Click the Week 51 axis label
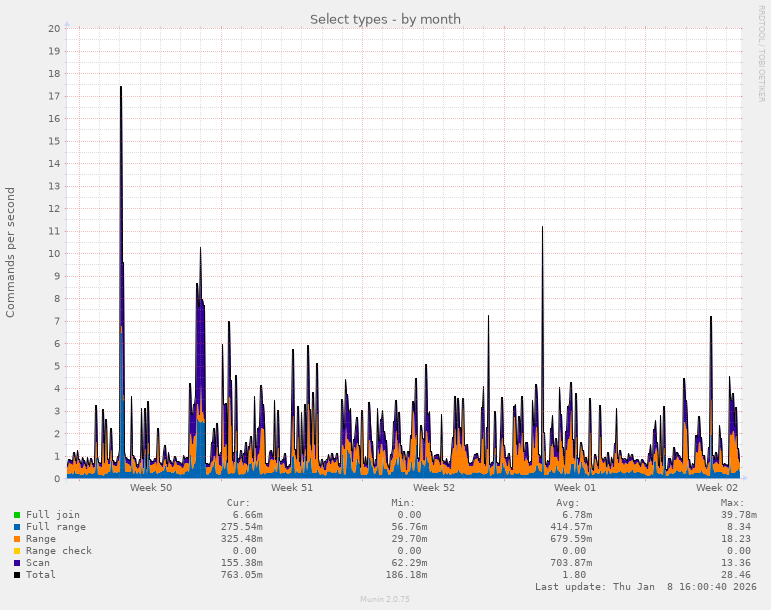The width and height of the screenshot is (771, 610). (292, 488)
